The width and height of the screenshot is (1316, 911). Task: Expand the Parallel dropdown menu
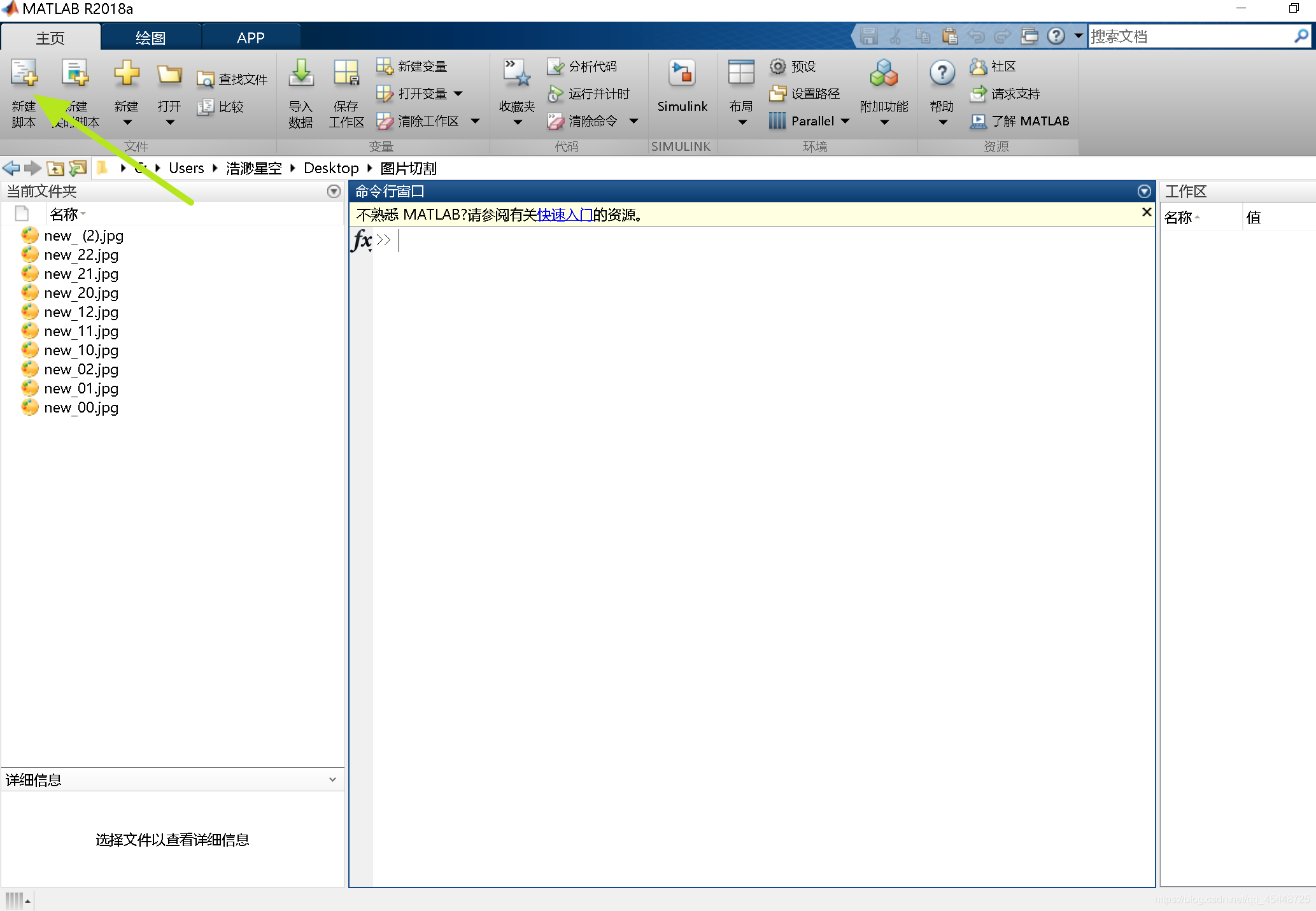click(845, 121)
